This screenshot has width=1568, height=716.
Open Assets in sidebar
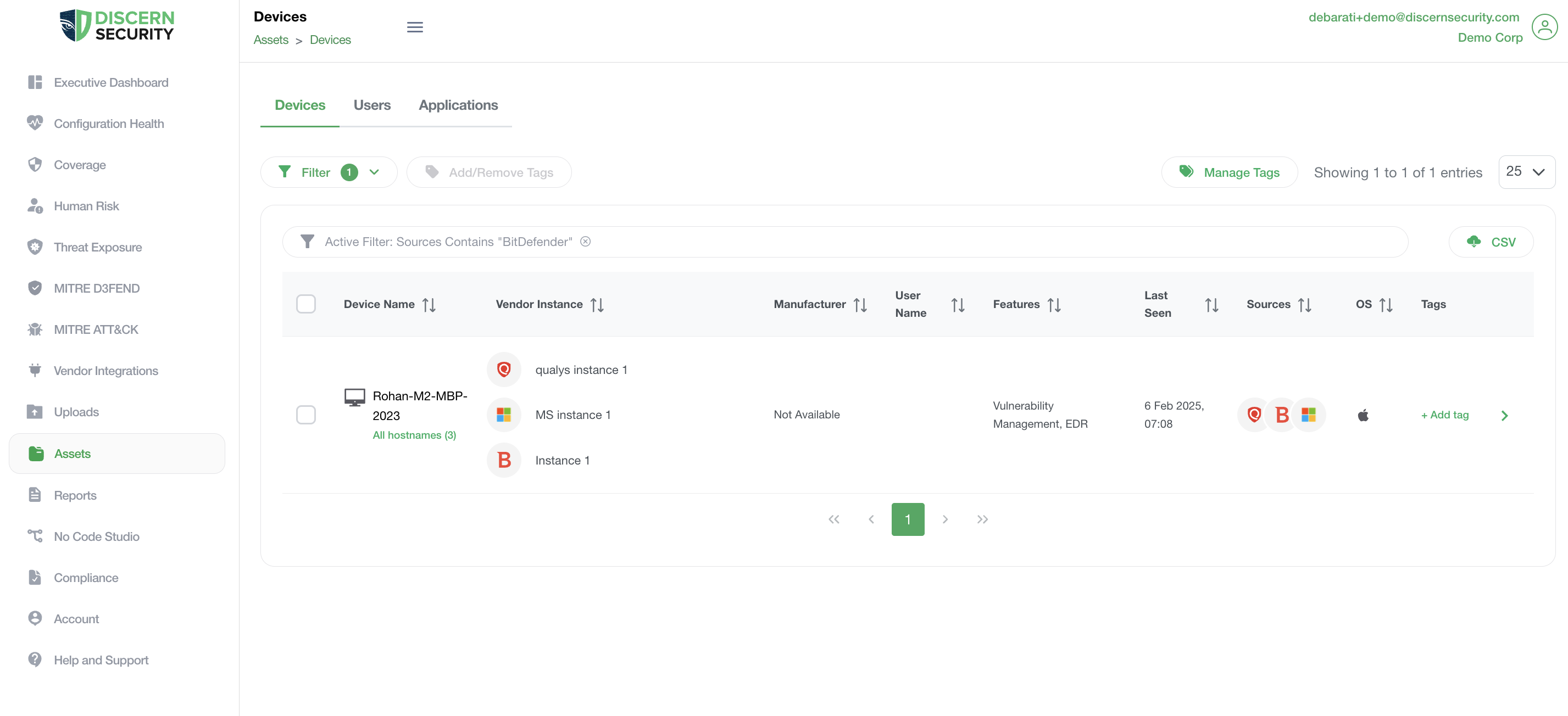(117, 453)
